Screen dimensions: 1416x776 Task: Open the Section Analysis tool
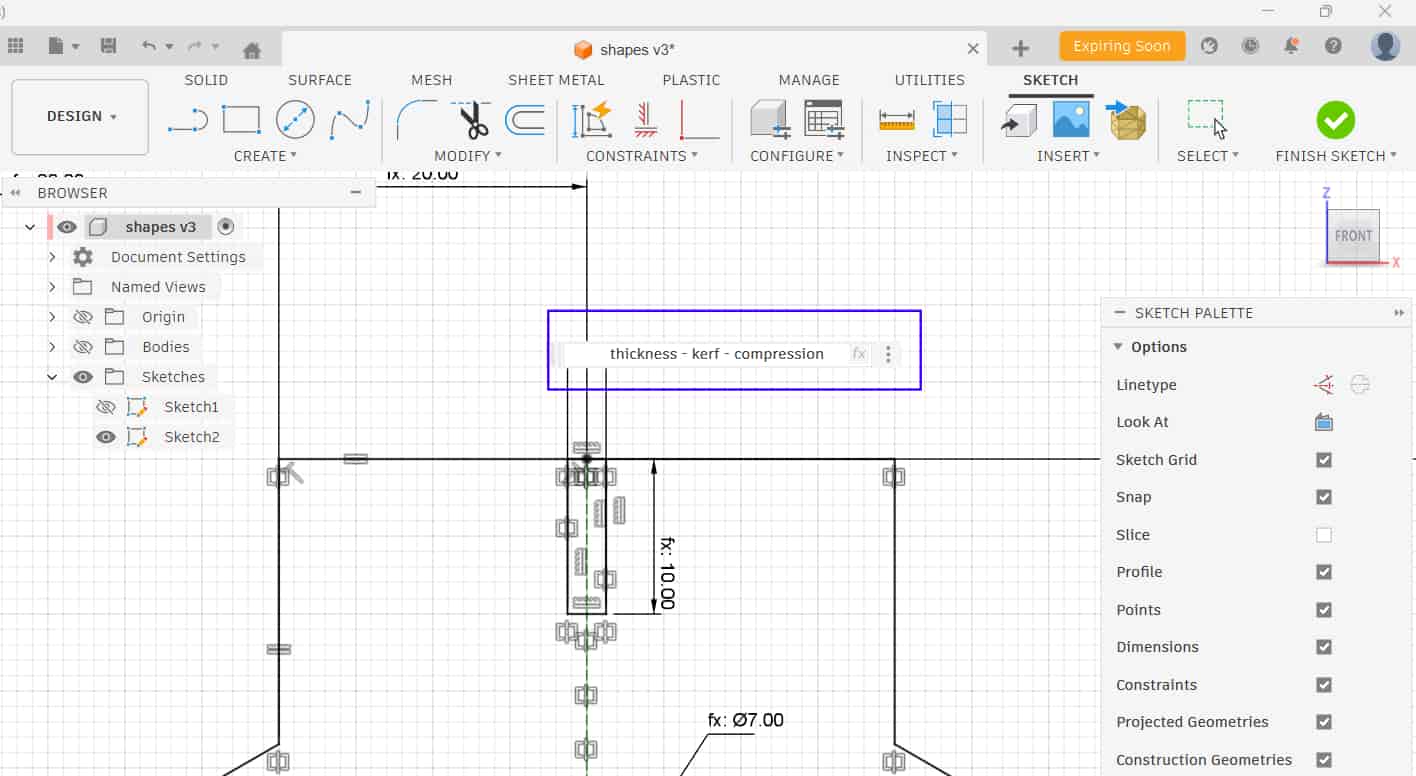(950, 120)
